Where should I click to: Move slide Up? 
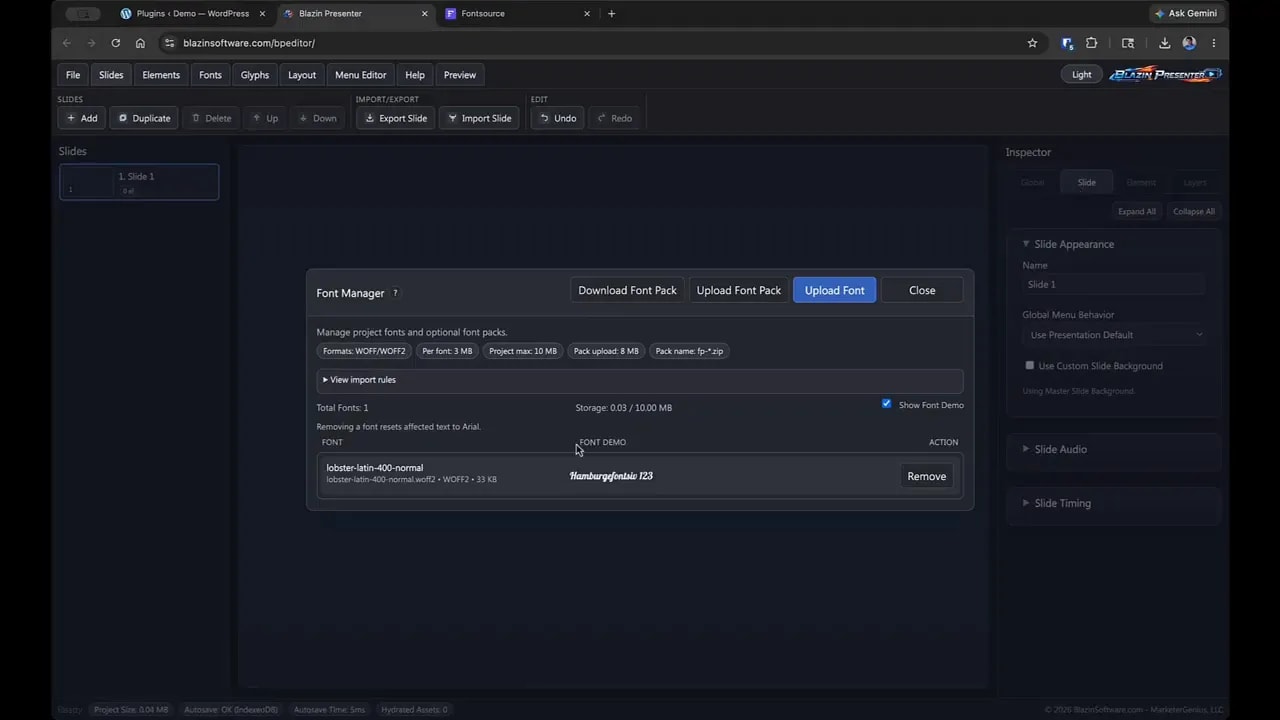(x=265, y=118)
